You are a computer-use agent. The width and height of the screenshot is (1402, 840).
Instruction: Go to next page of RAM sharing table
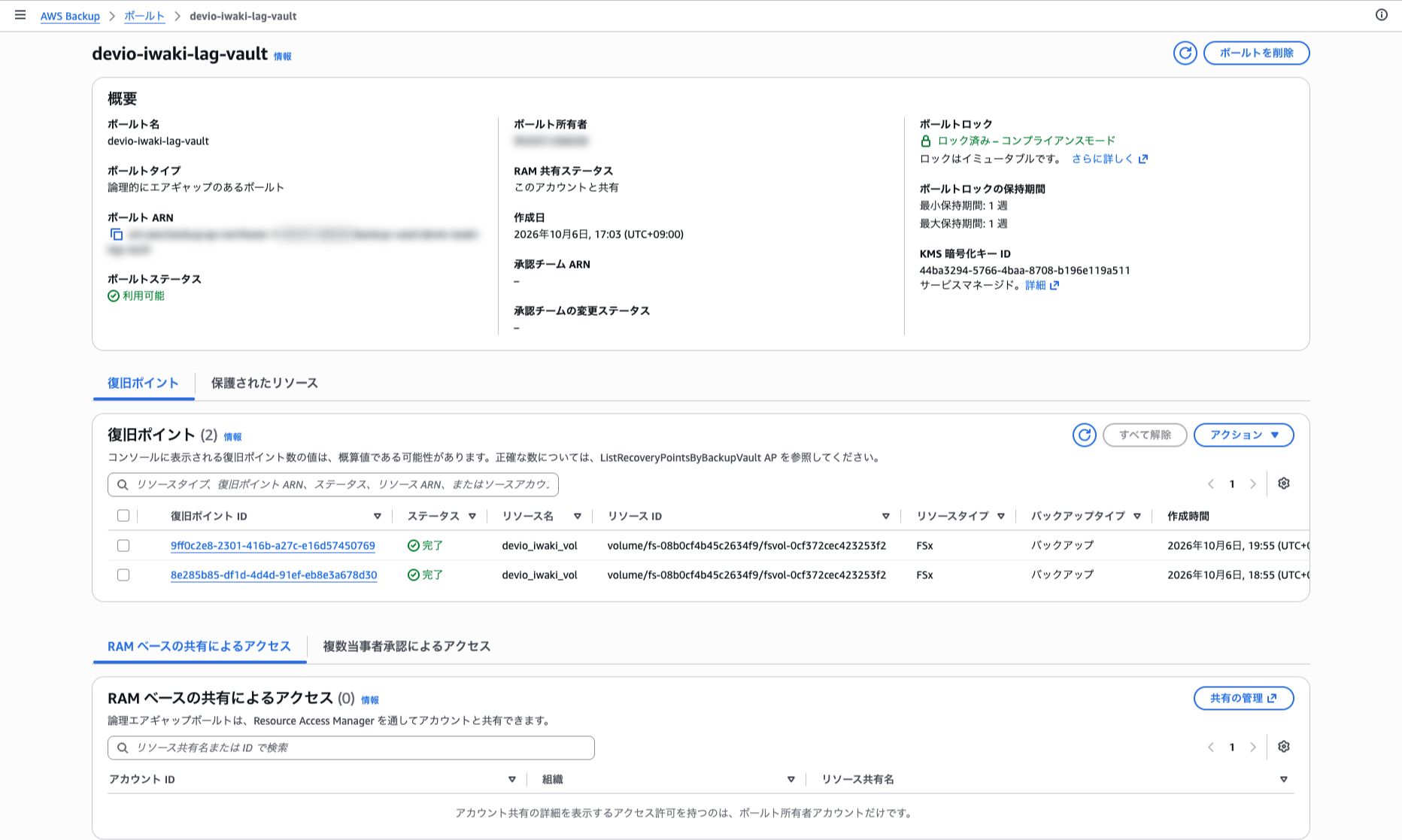point(1253,748)
